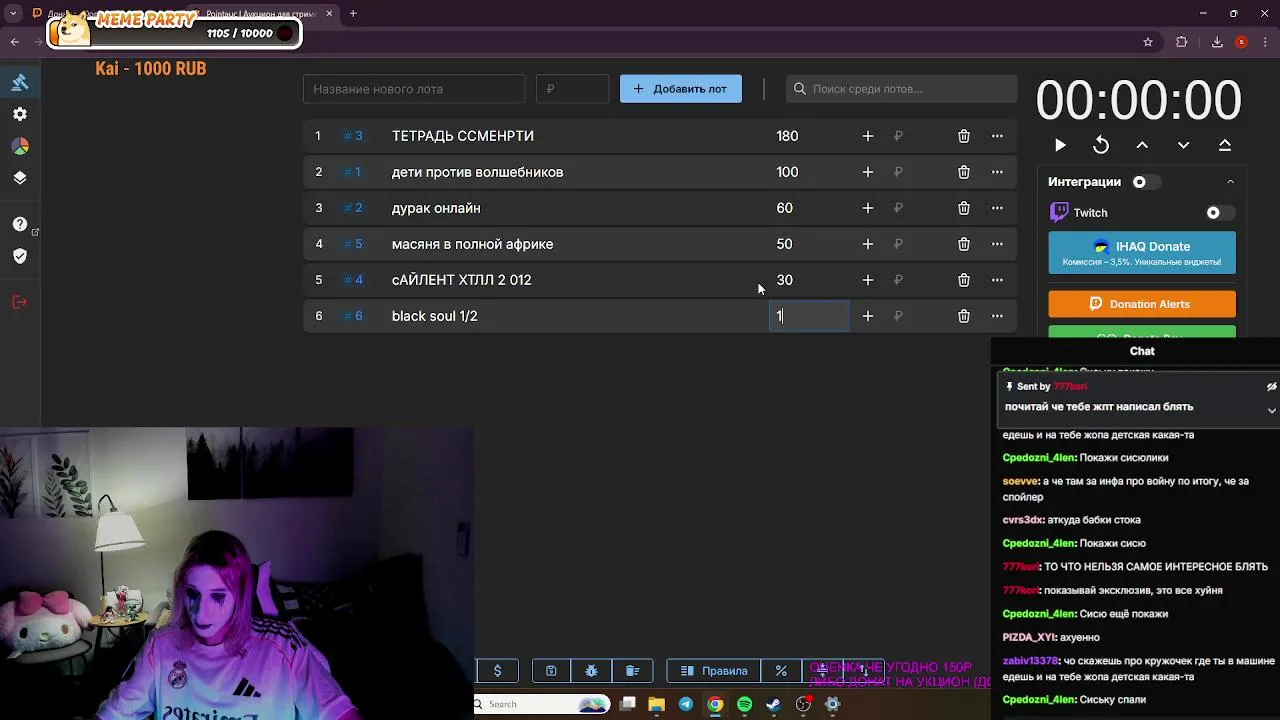Click the Windows taskbar Search box

tap(541, 704)
